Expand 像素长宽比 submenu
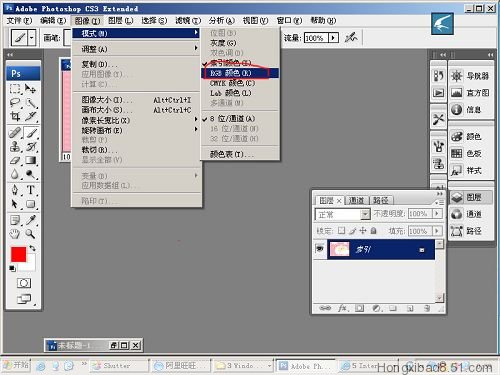This screenshot has height=375, width=500. pos(137,120)
